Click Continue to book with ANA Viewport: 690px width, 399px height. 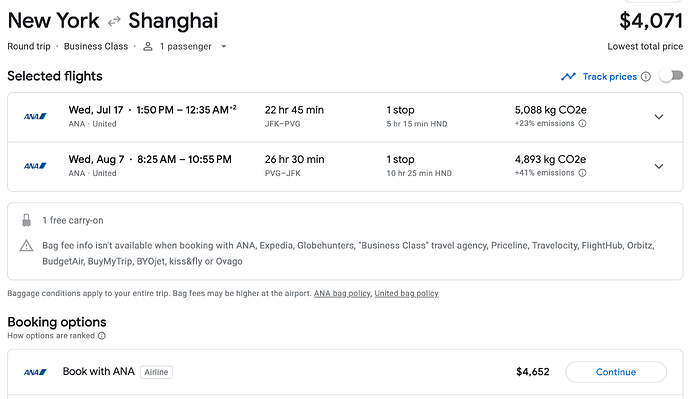click(x=616, y=372)
